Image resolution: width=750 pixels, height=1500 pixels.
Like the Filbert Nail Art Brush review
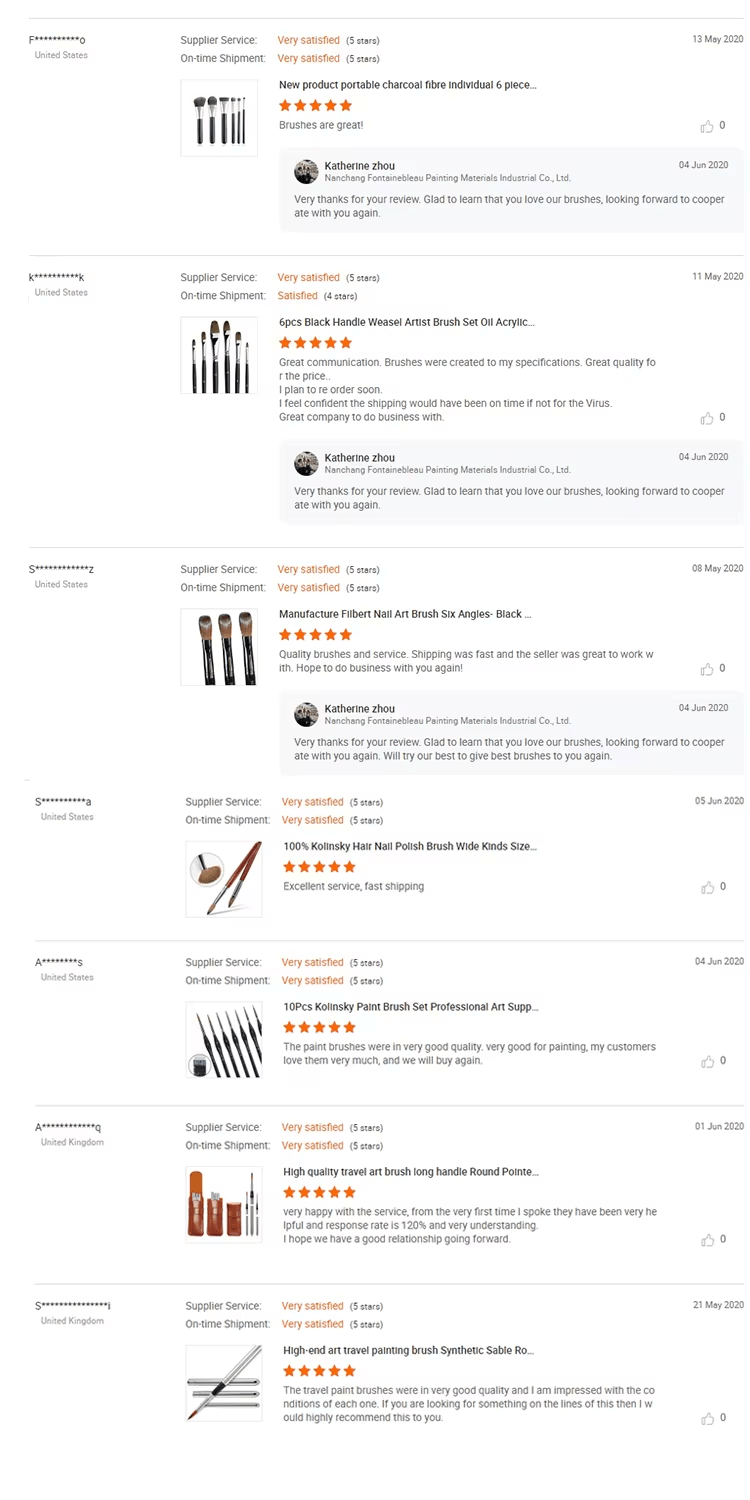707,669
